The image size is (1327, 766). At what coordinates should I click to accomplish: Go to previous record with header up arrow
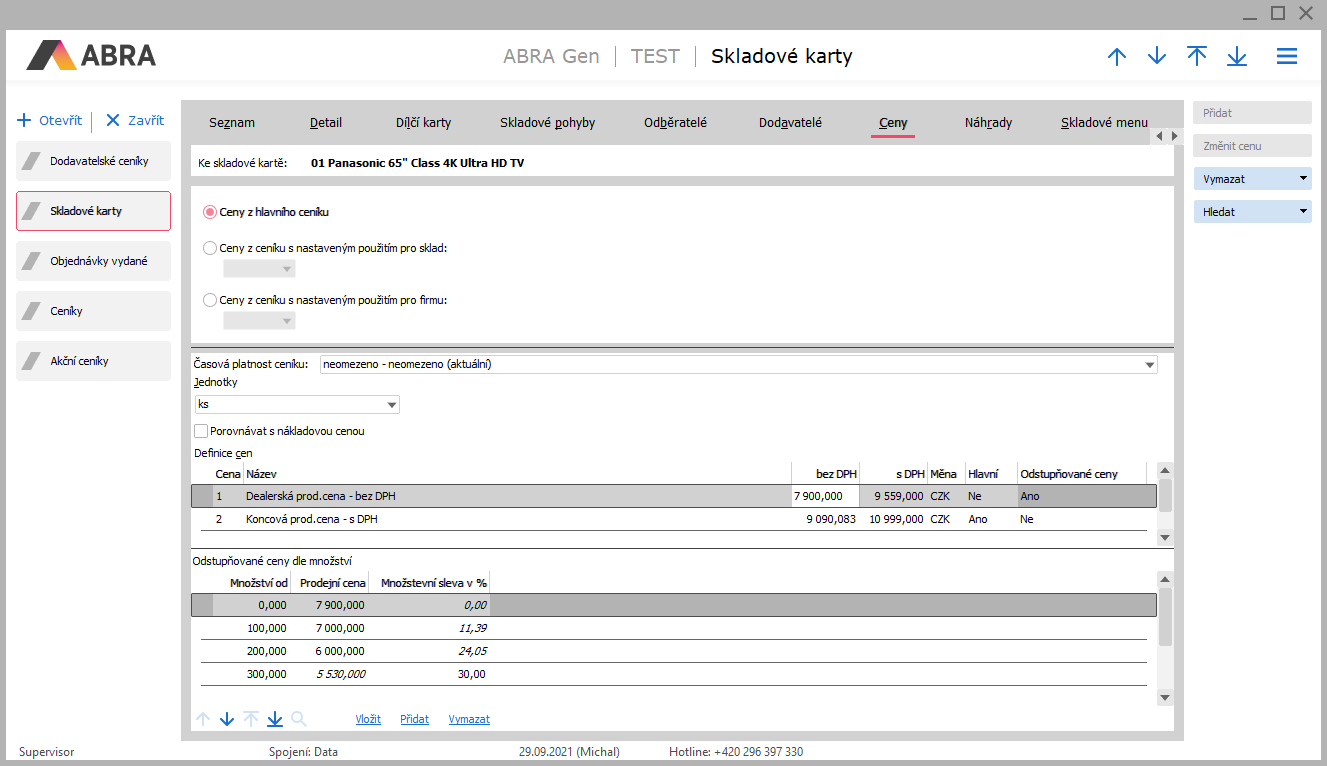pyautogui.click(x=1117, y=57)
